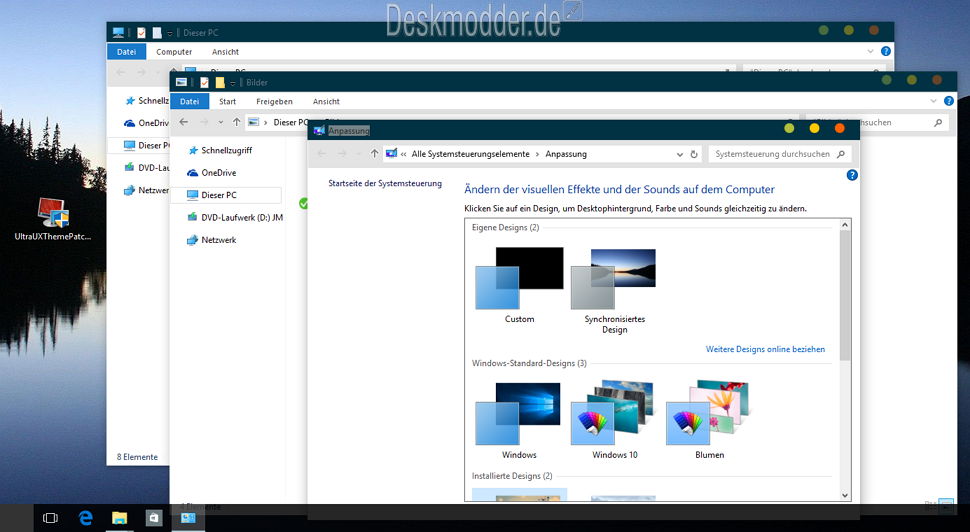
Task: Open the Freigeben ribbon tab in Bilder window
Action: pos(274,101)
